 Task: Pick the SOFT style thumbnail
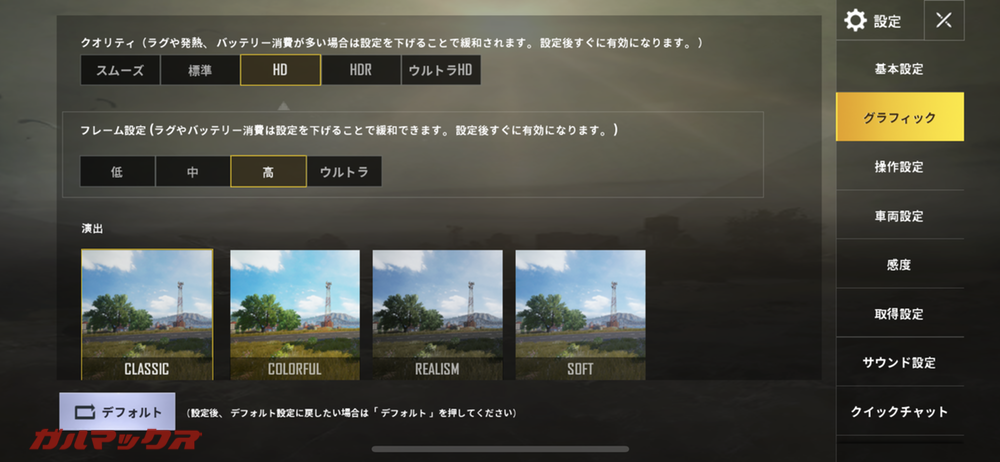coord(580,315)
